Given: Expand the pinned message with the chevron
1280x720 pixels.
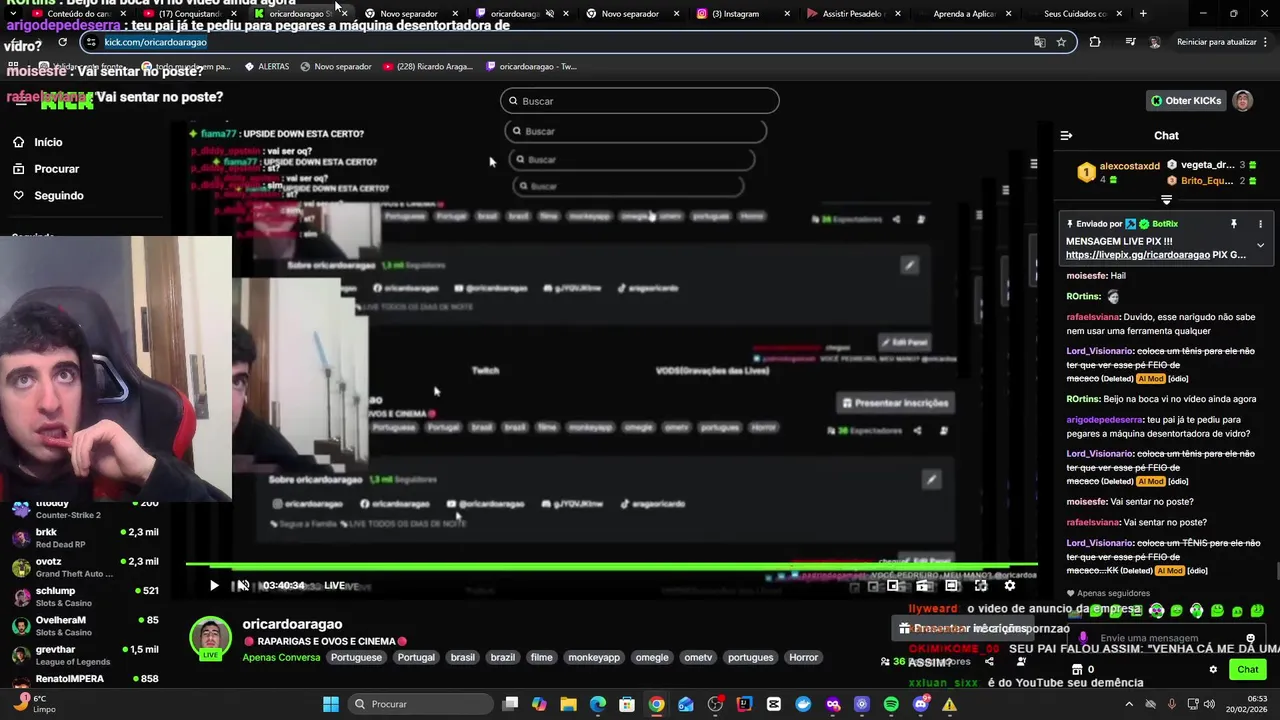Looking at the screenshot, I should 1260,245.
